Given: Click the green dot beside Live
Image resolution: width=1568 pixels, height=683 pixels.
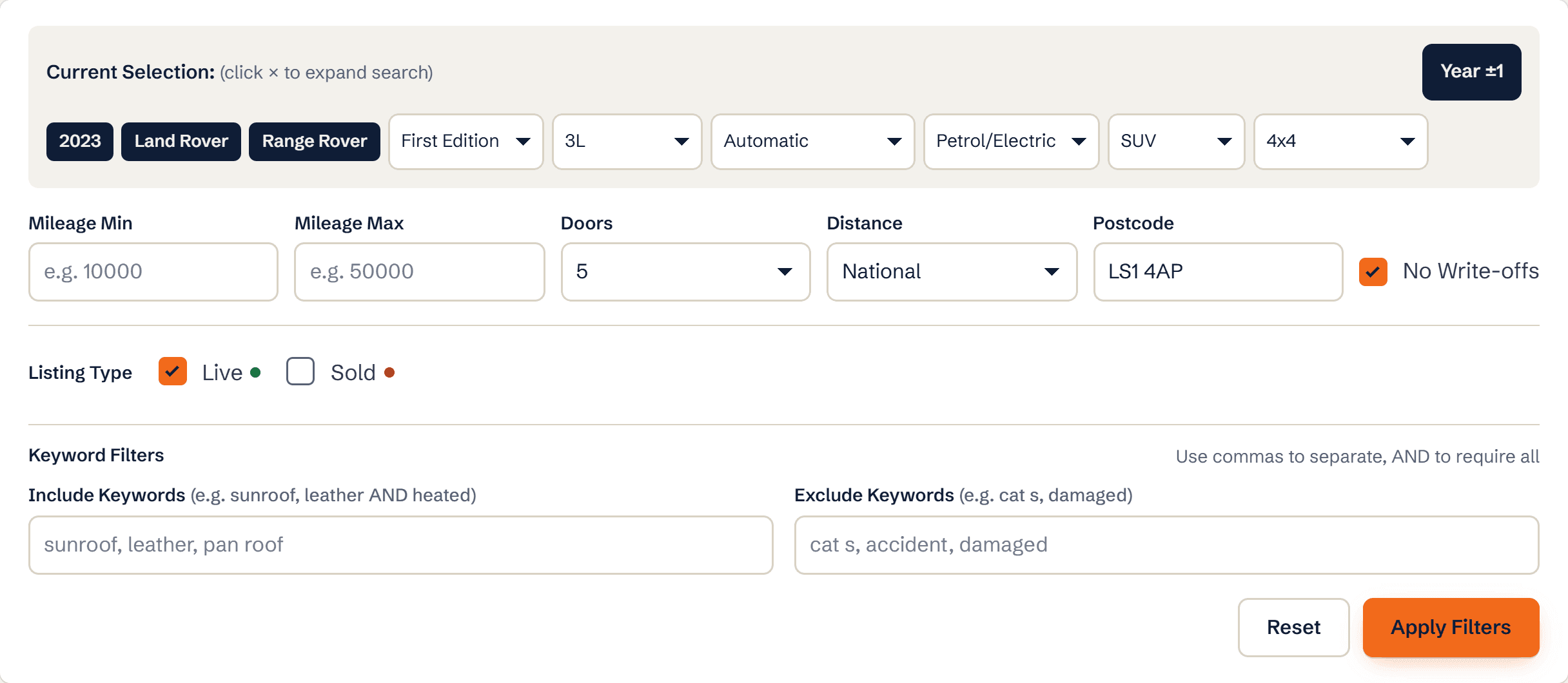Looking at the screenshot, I should tap(255, 372).
